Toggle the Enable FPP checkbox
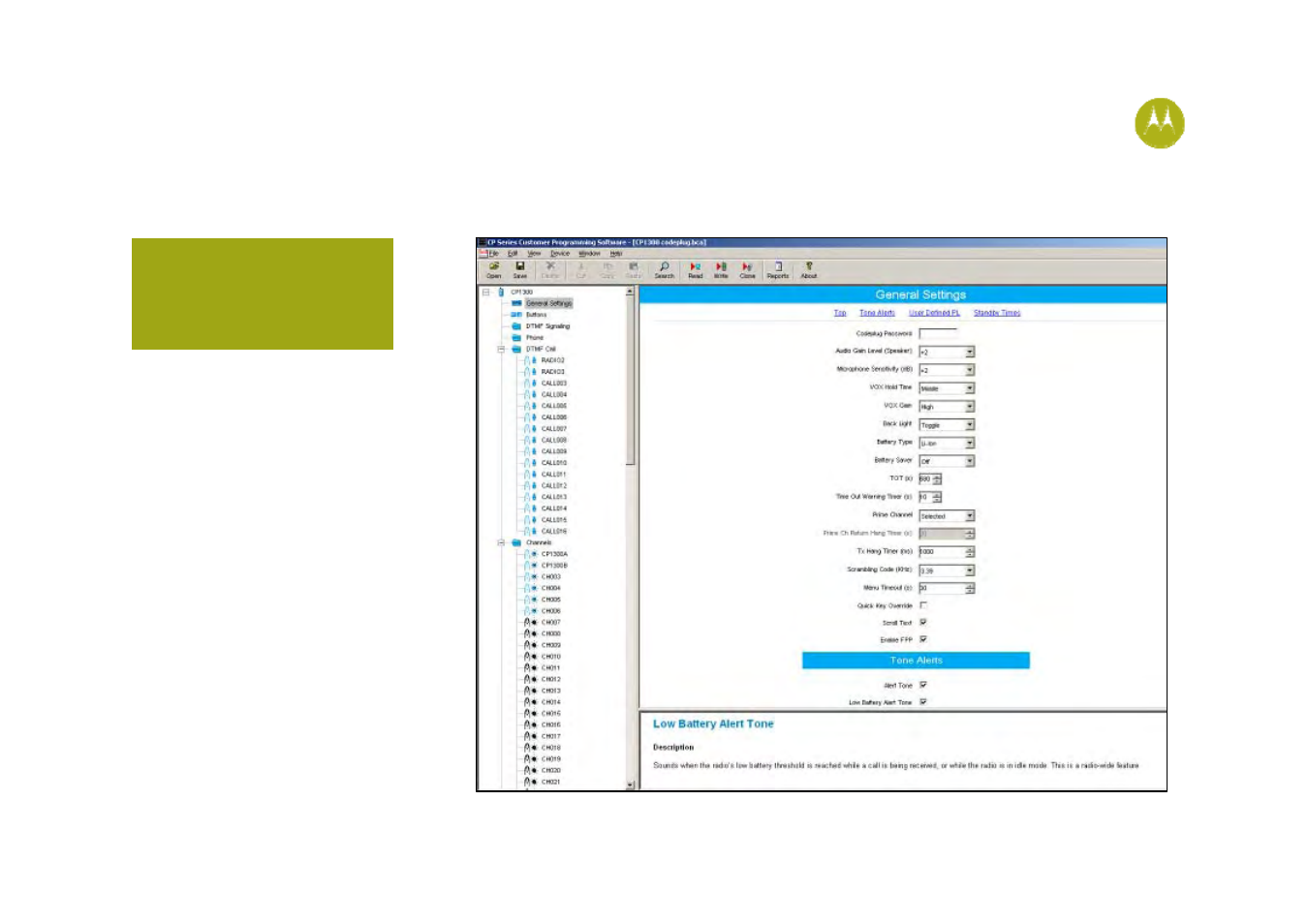 [x=923, y=639]
